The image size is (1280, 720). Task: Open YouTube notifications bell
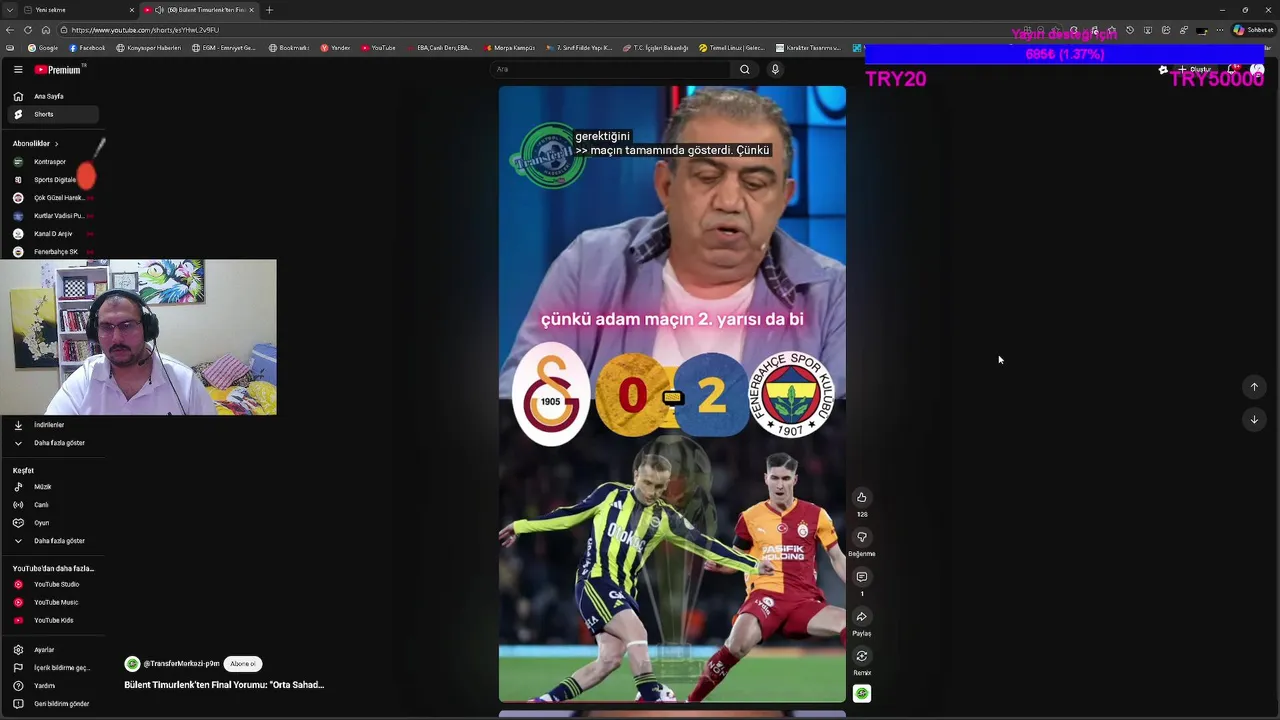coord(1234,69)
